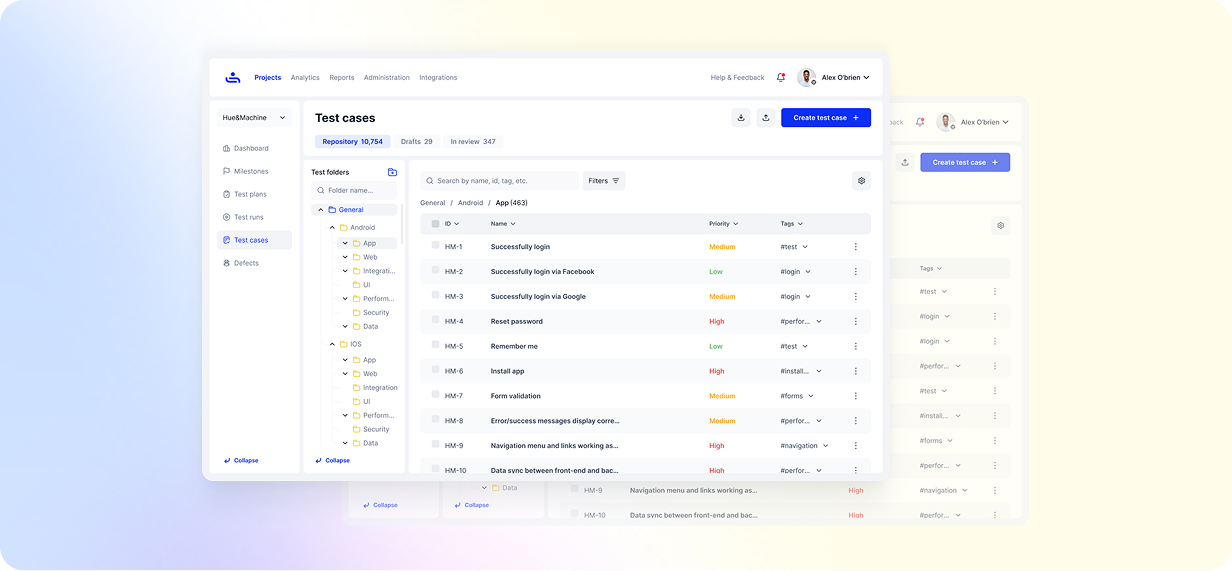
Task: Collapse the IOS folder chevron
Action: (x=332, y=344)
